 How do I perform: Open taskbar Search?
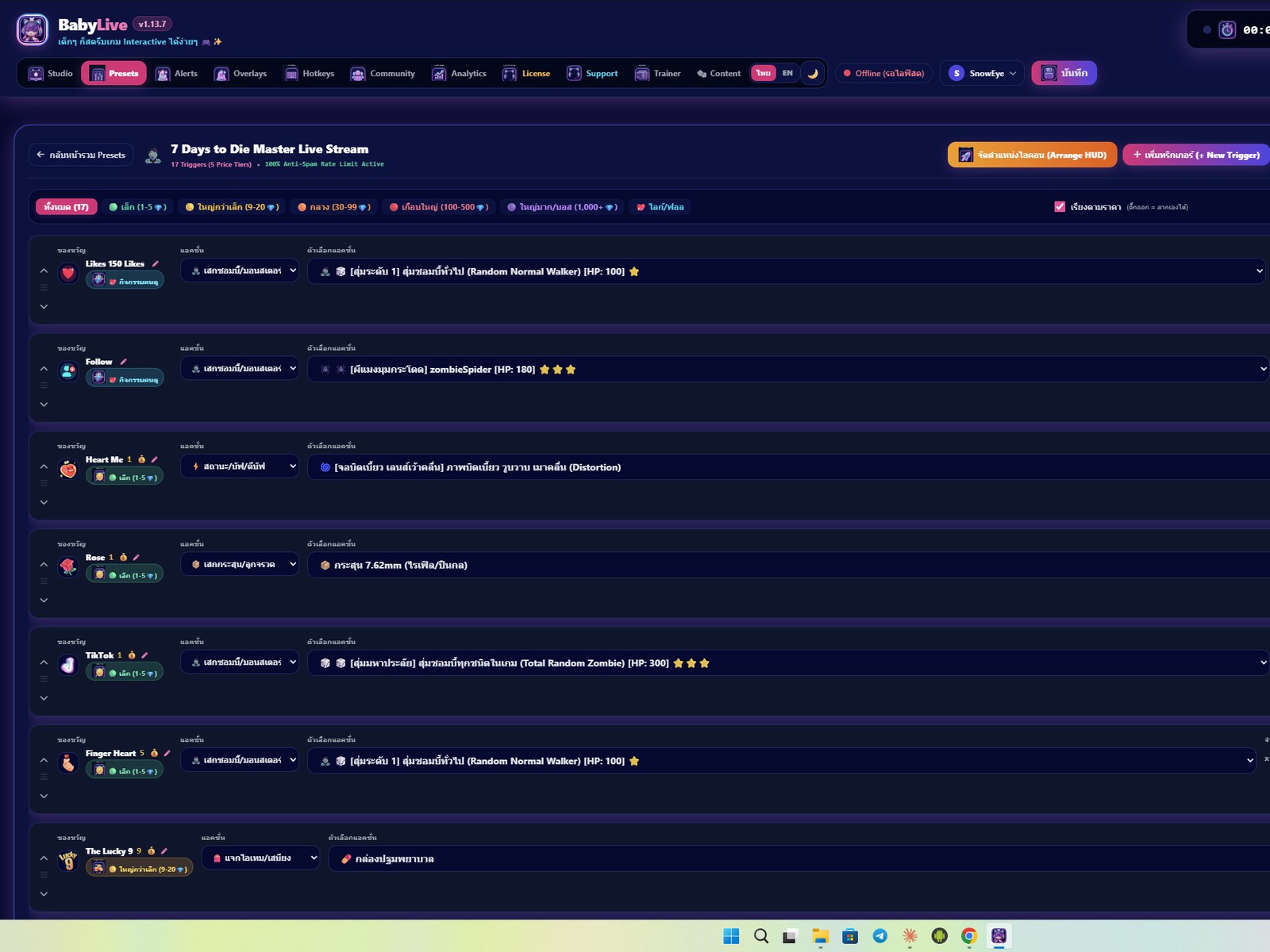(x=761, y=936)
